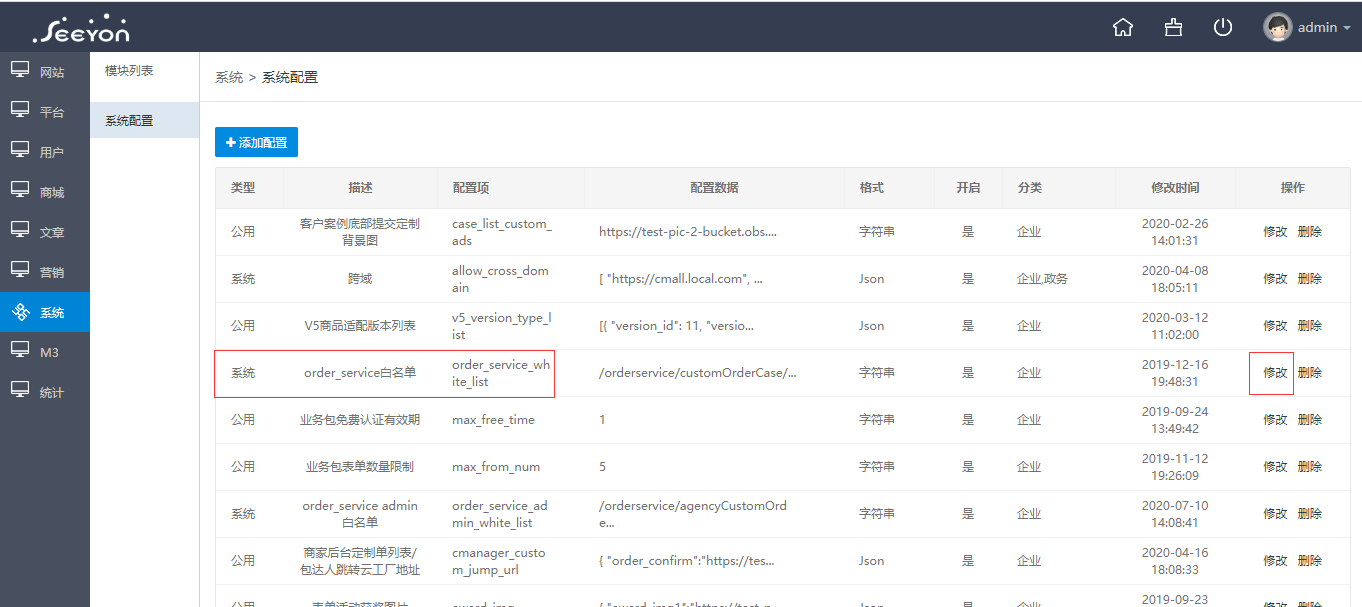Open the 平台 sidebar menu
Viewport: 1362px width, 607px height.
point(45,112)
